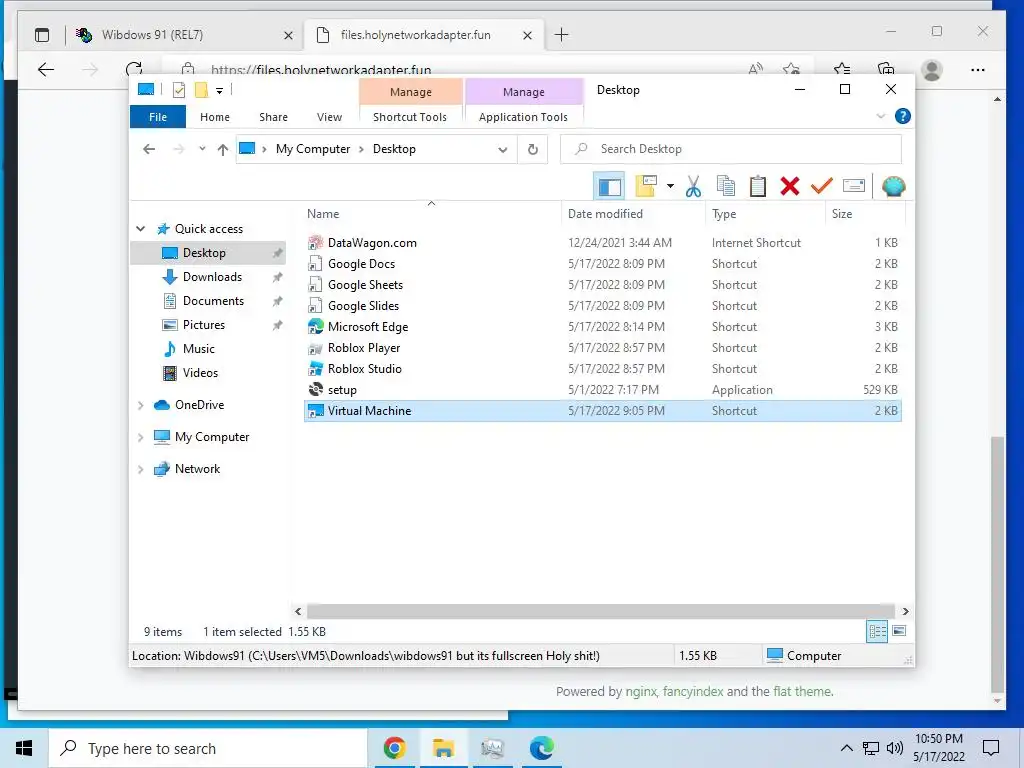
Task: Open recent locations dropdown chevron
Action: point(202,149)
